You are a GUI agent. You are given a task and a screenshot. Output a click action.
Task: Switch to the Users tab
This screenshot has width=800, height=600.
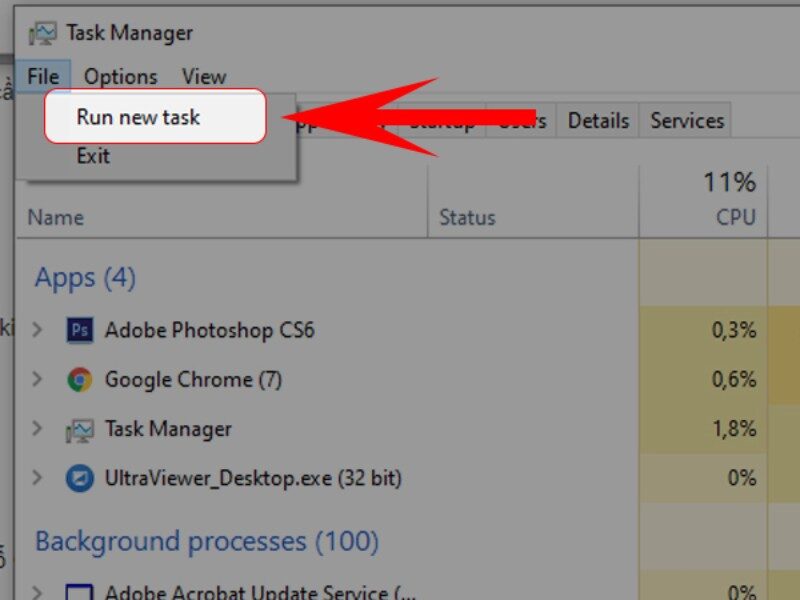click(522, 120)
